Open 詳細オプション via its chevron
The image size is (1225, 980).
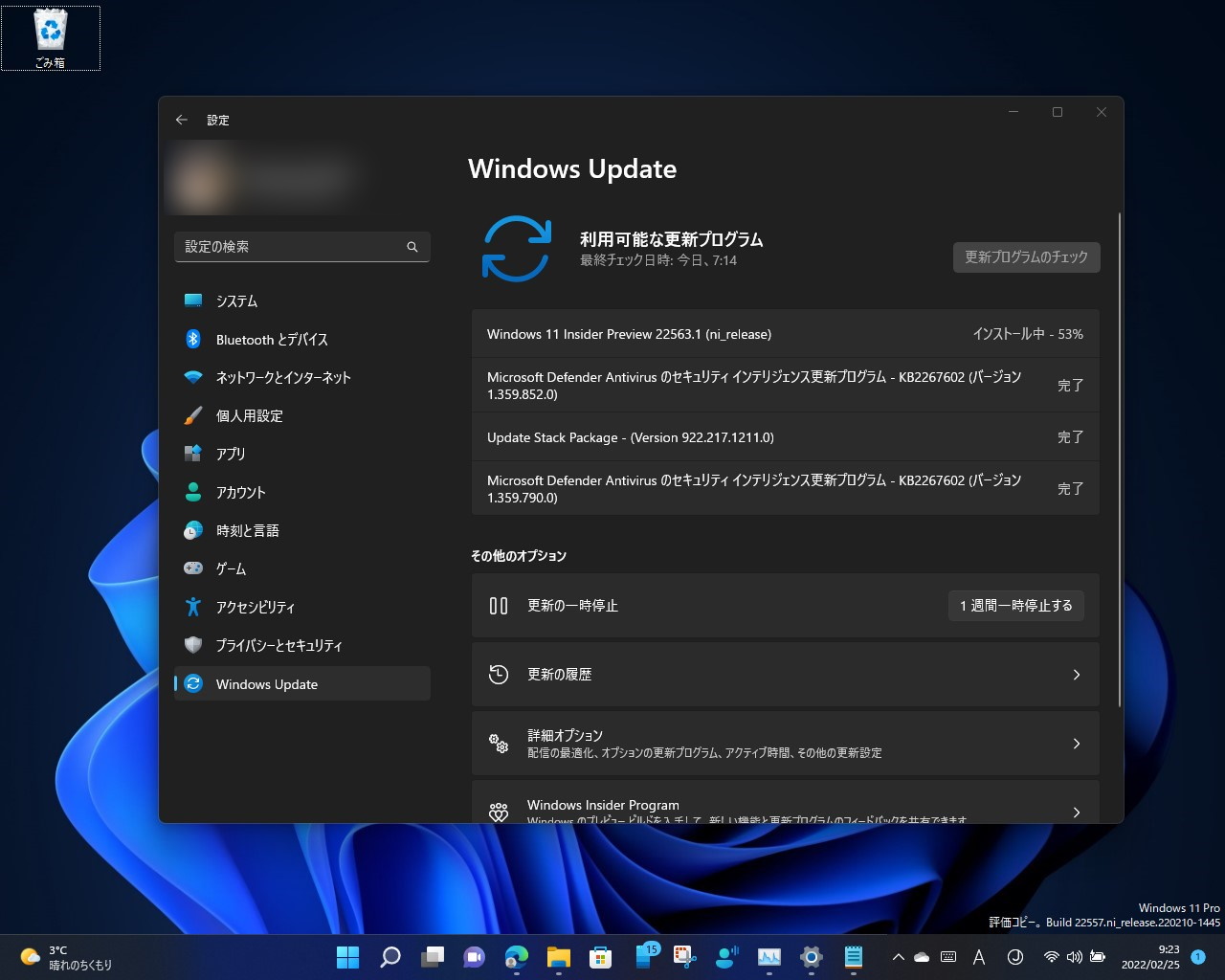(x=1077, y=744)
